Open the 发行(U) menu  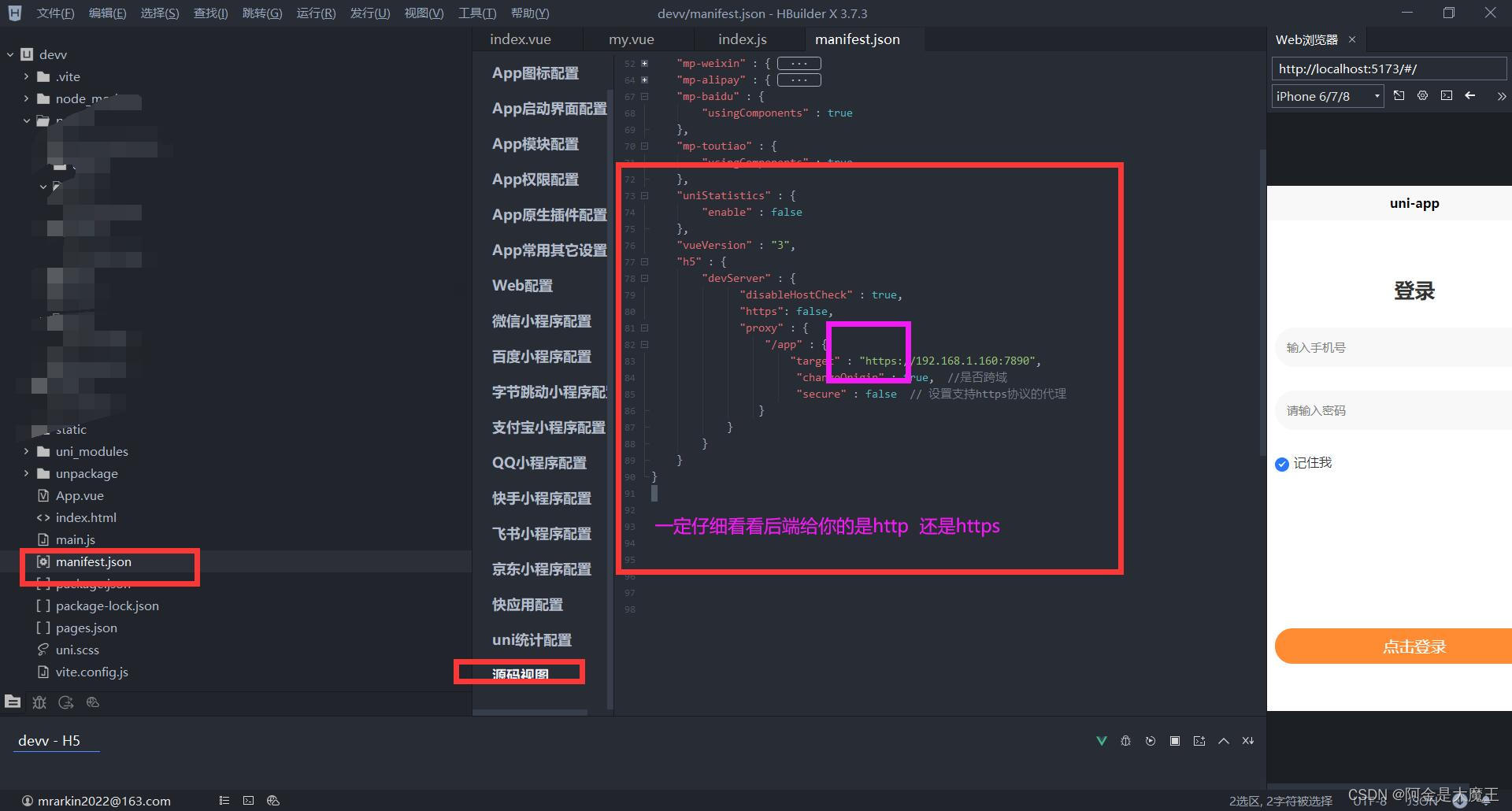(x=370, y=13)
